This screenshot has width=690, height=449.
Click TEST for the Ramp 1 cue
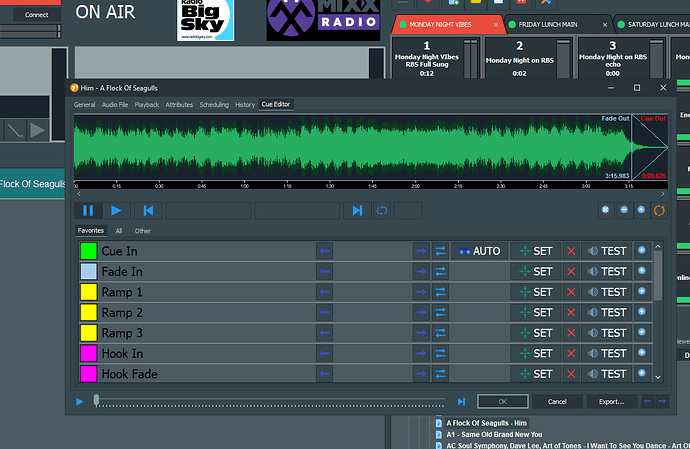click(x=607, y=292)
